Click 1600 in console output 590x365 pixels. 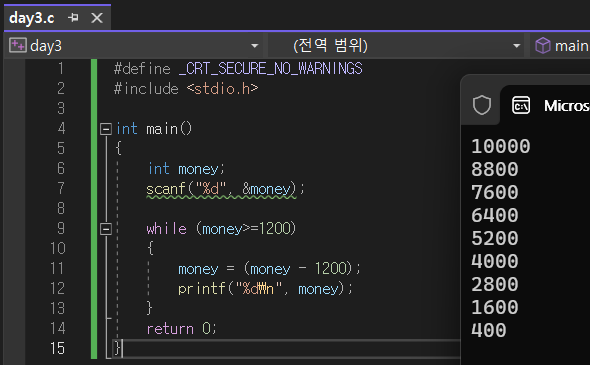(495, 307)
